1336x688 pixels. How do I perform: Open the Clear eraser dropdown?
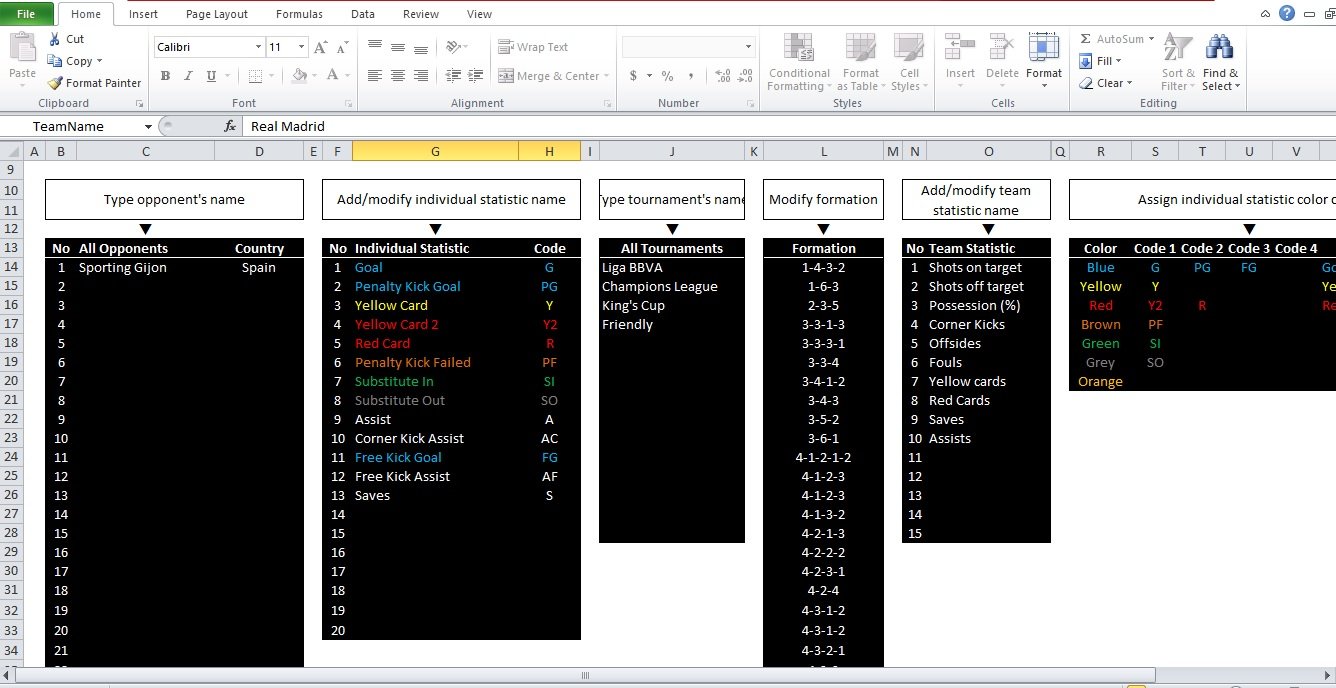click(x=1106, y=83)
